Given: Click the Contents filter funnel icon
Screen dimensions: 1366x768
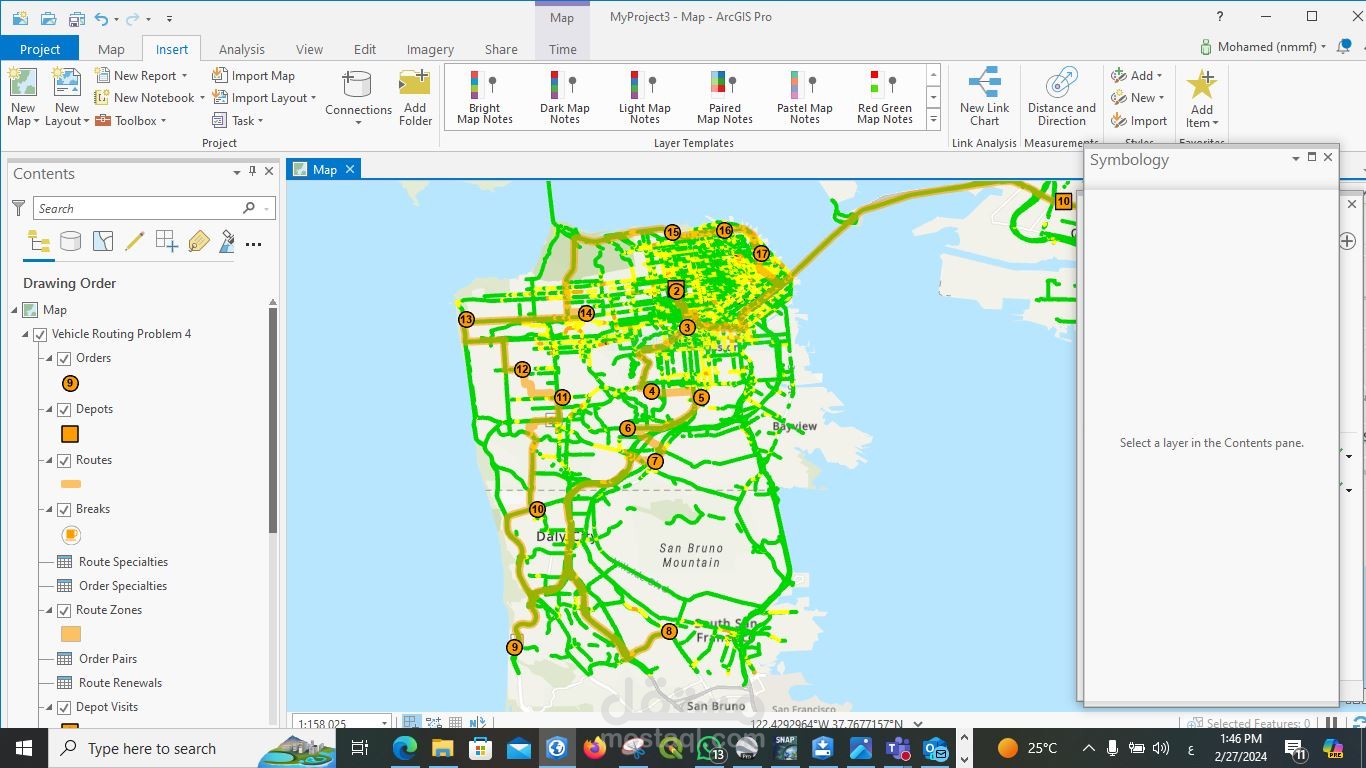Looking at the screenshot, I should pos(18,208).
